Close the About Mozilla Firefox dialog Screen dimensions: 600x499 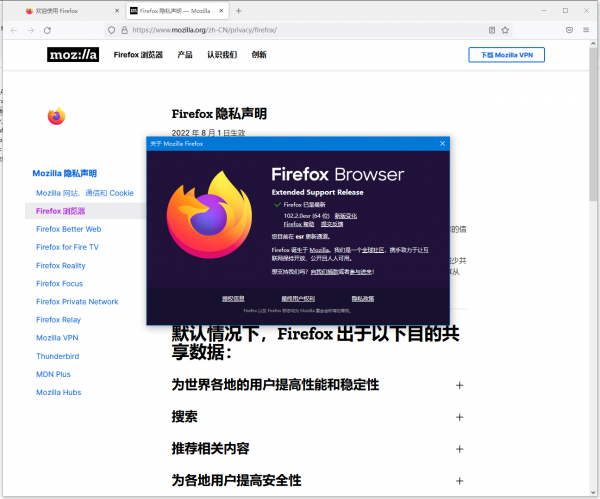442,144
